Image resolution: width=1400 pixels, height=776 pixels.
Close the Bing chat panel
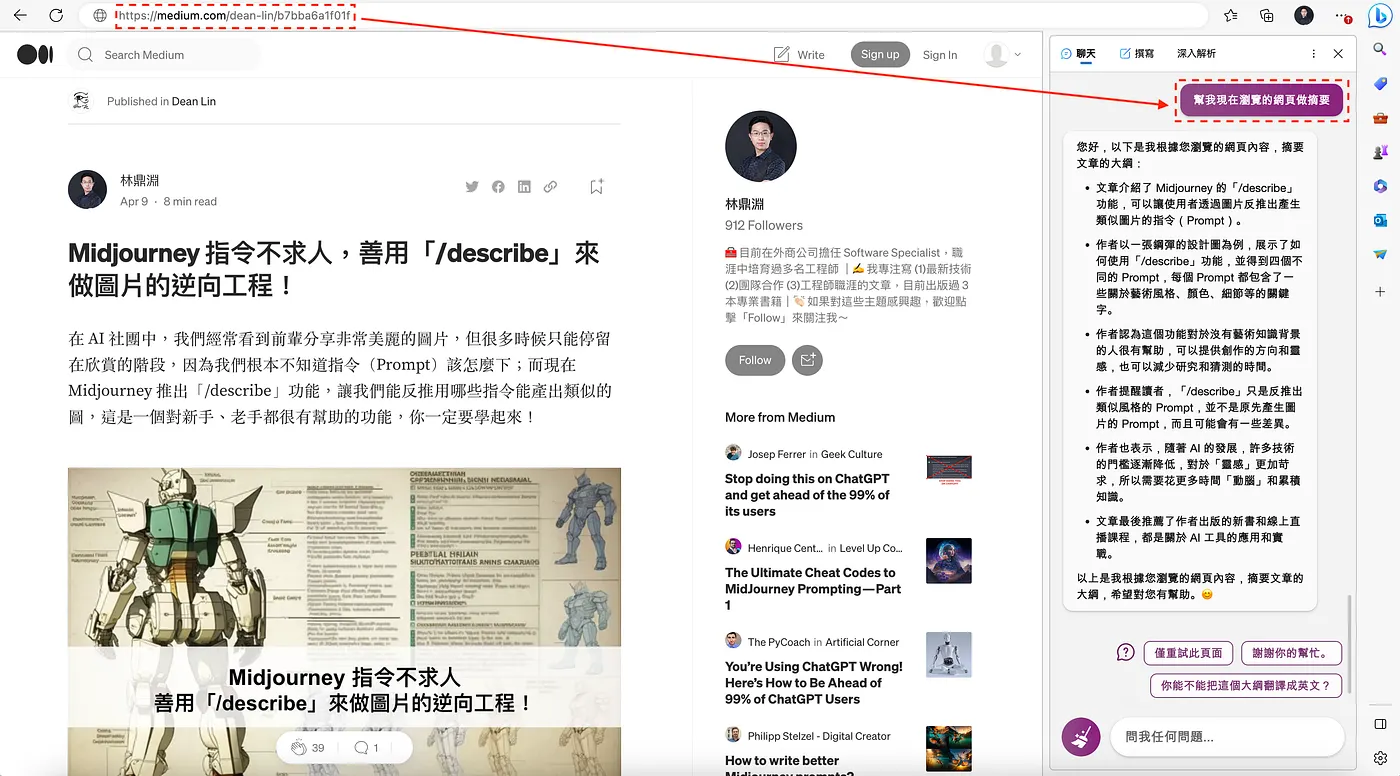click(1338, 54)
